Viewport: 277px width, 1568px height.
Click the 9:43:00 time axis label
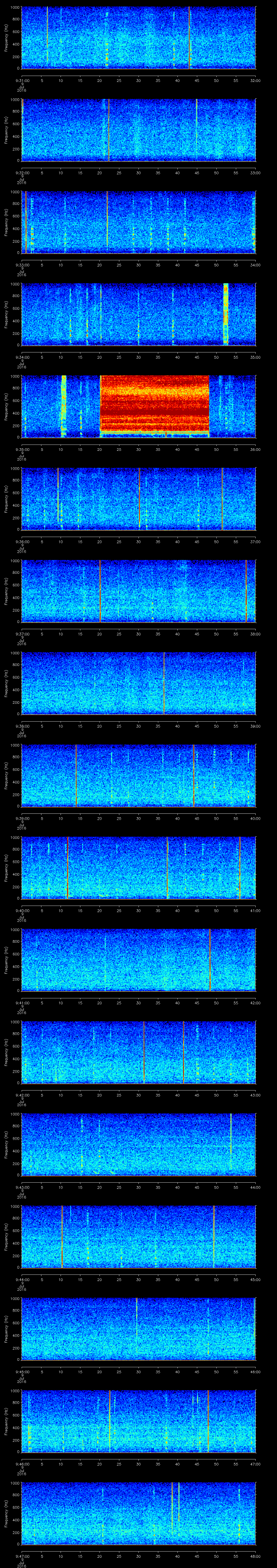coord(22,1187)
